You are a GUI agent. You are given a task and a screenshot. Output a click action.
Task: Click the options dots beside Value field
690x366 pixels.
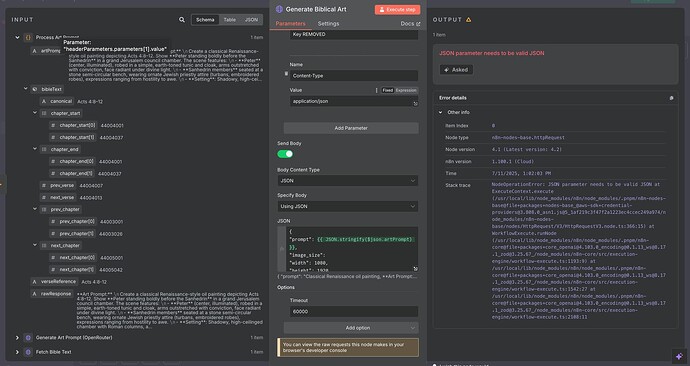pyautogui.click(x=376, y=90)
